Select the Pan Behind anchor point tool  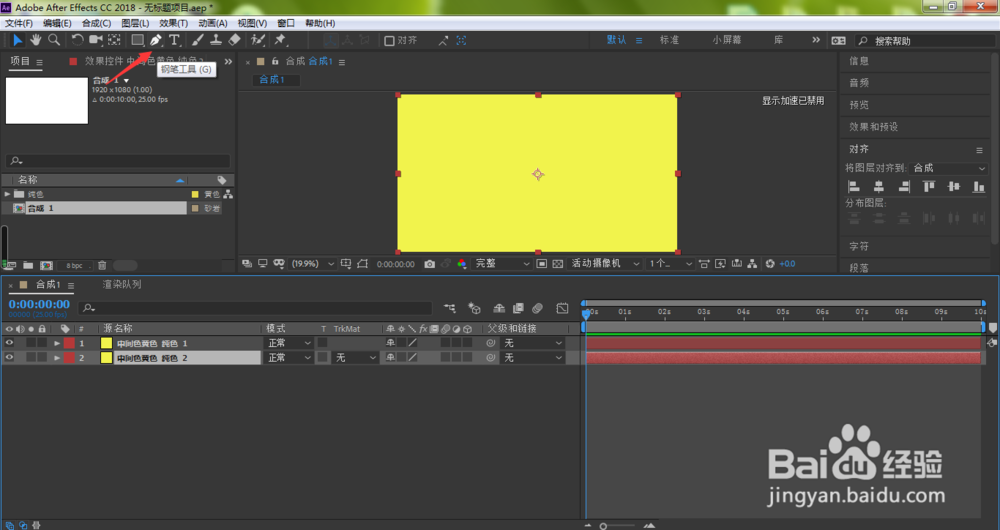coord(114,40)
